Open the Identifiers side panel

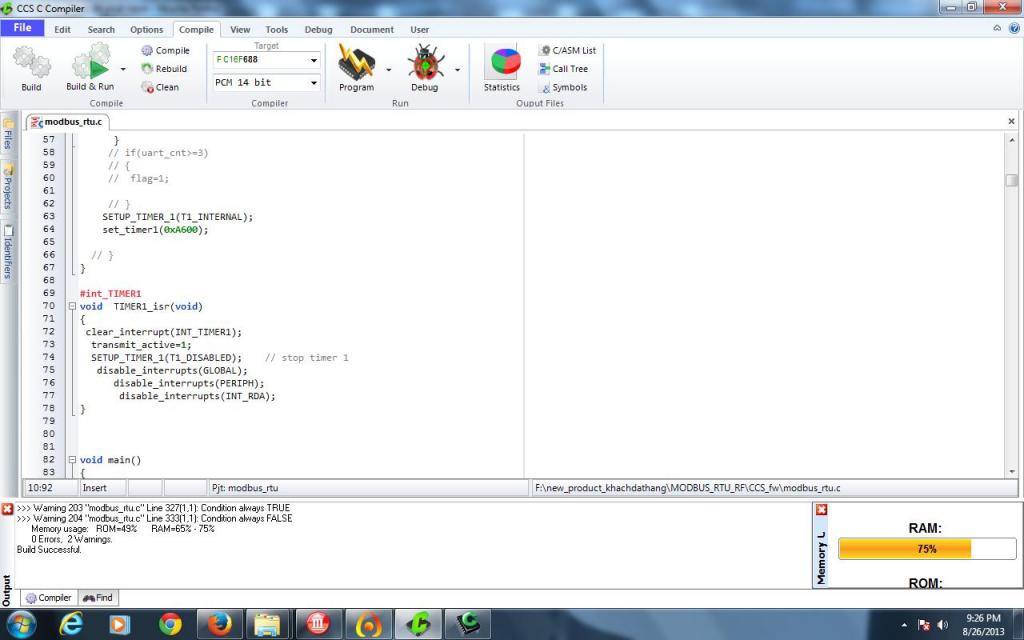click(x=8, y=251)
